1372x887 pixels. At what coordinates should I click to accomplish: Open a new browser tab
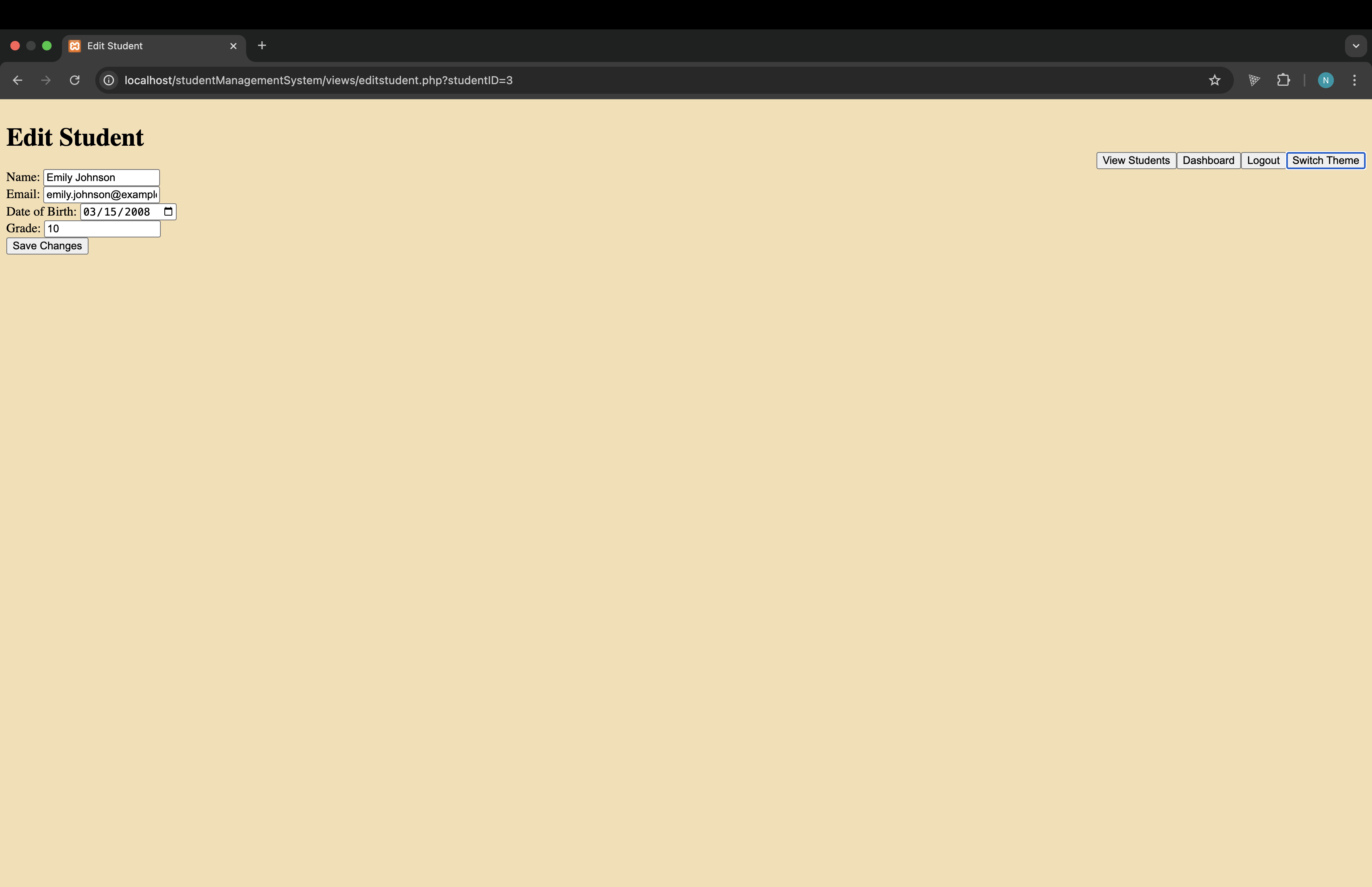[262, 46]
